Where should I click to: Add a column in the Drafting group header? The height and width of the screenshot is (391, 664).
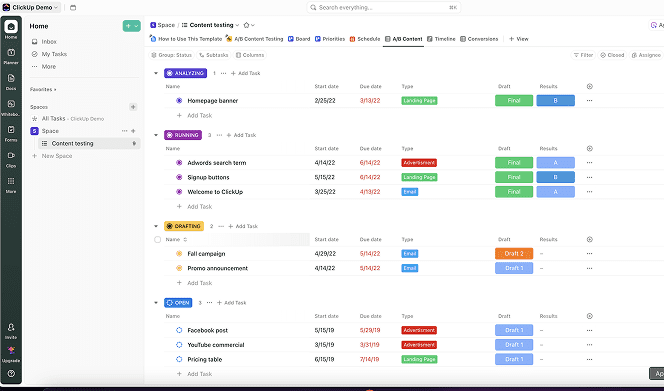[589, 239]
